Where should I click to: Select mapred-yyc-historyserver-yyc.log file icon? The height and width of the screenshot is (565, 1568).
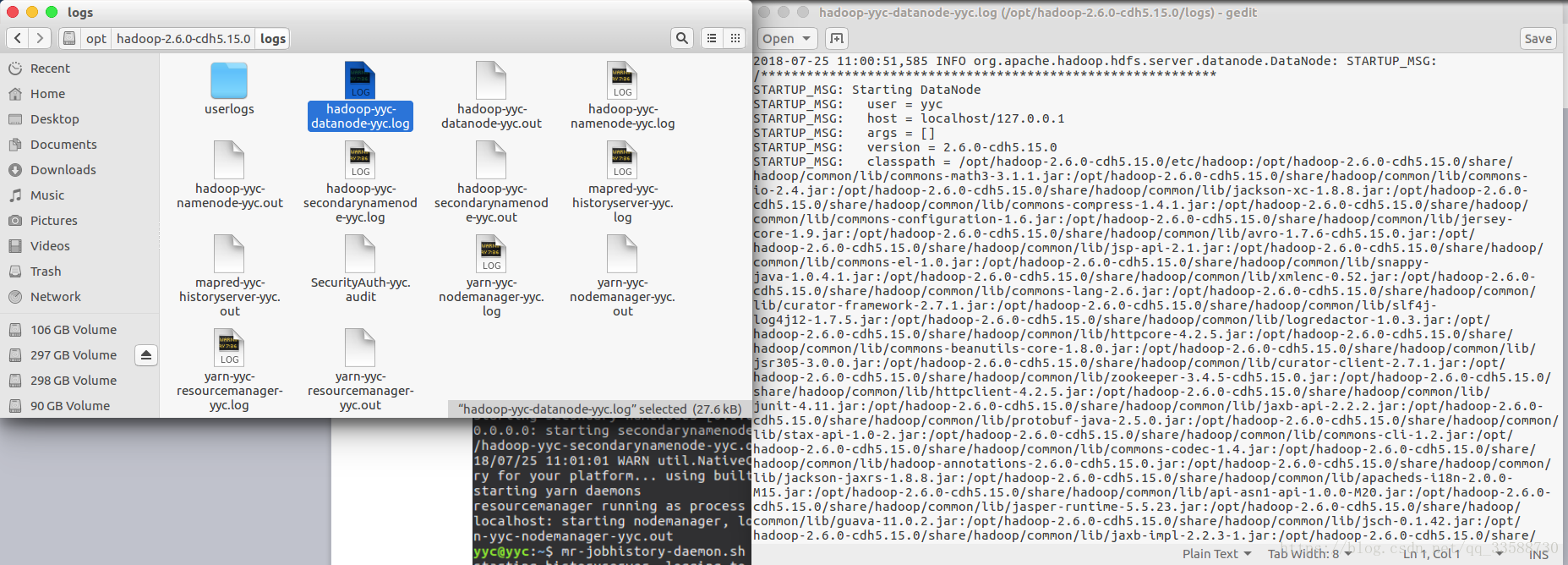(622, 160)
